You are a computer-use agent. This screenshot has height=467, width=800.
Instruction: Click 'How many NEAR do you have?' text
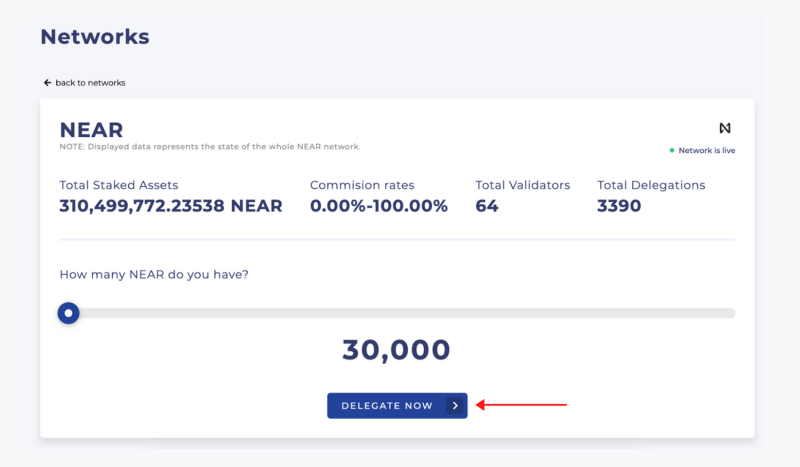point(154,275)
